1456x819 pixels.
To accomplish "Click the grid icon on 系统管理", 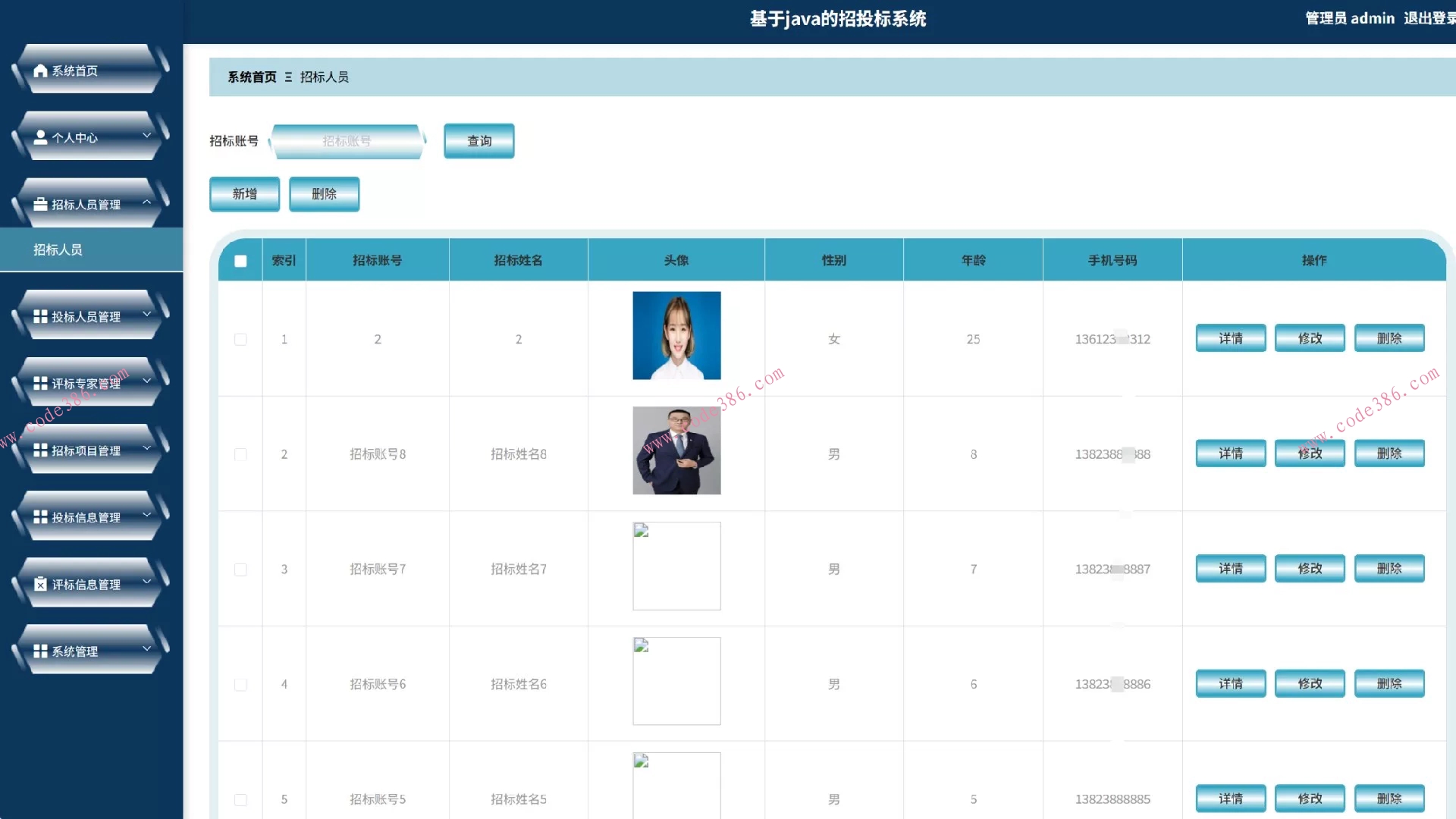I will tap(41, 651).
